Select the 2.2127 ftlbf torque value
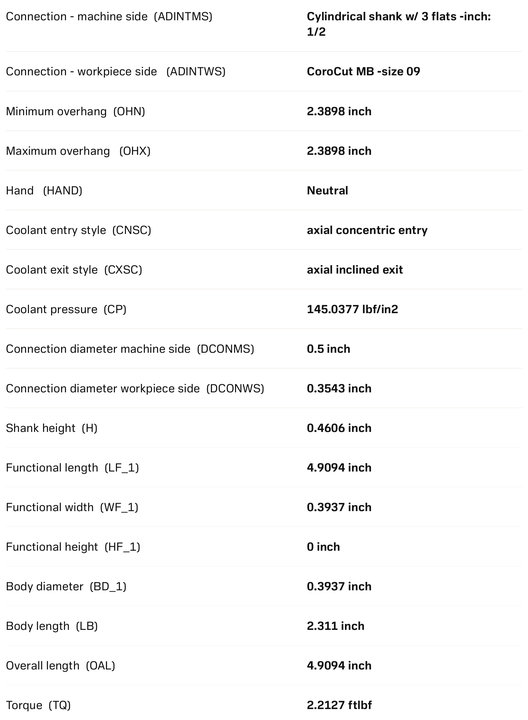The height and width of the screenshot is (720, 528). coord(339,705)
